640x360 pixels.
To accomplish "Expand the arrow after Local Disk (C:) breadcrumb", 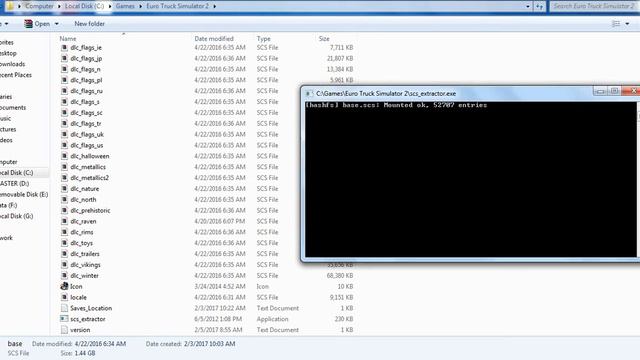I will pos(109,6).
